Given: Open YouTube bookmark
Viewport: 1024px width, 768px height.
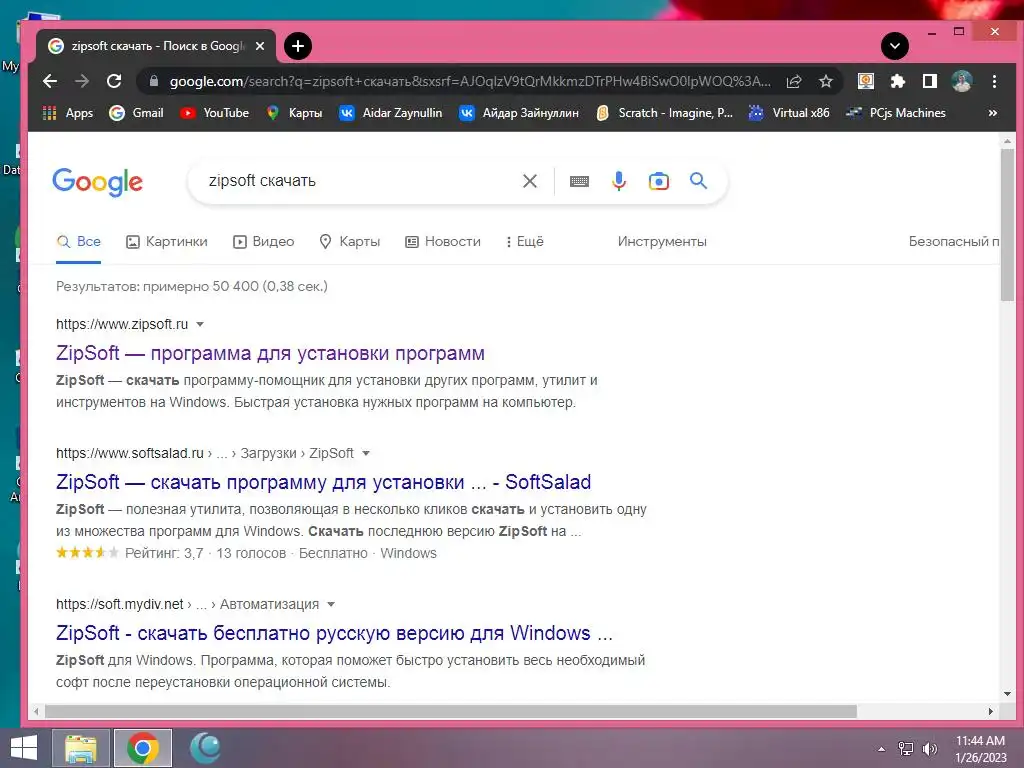Looking at the screenshot, I should [x=214, y=113].
